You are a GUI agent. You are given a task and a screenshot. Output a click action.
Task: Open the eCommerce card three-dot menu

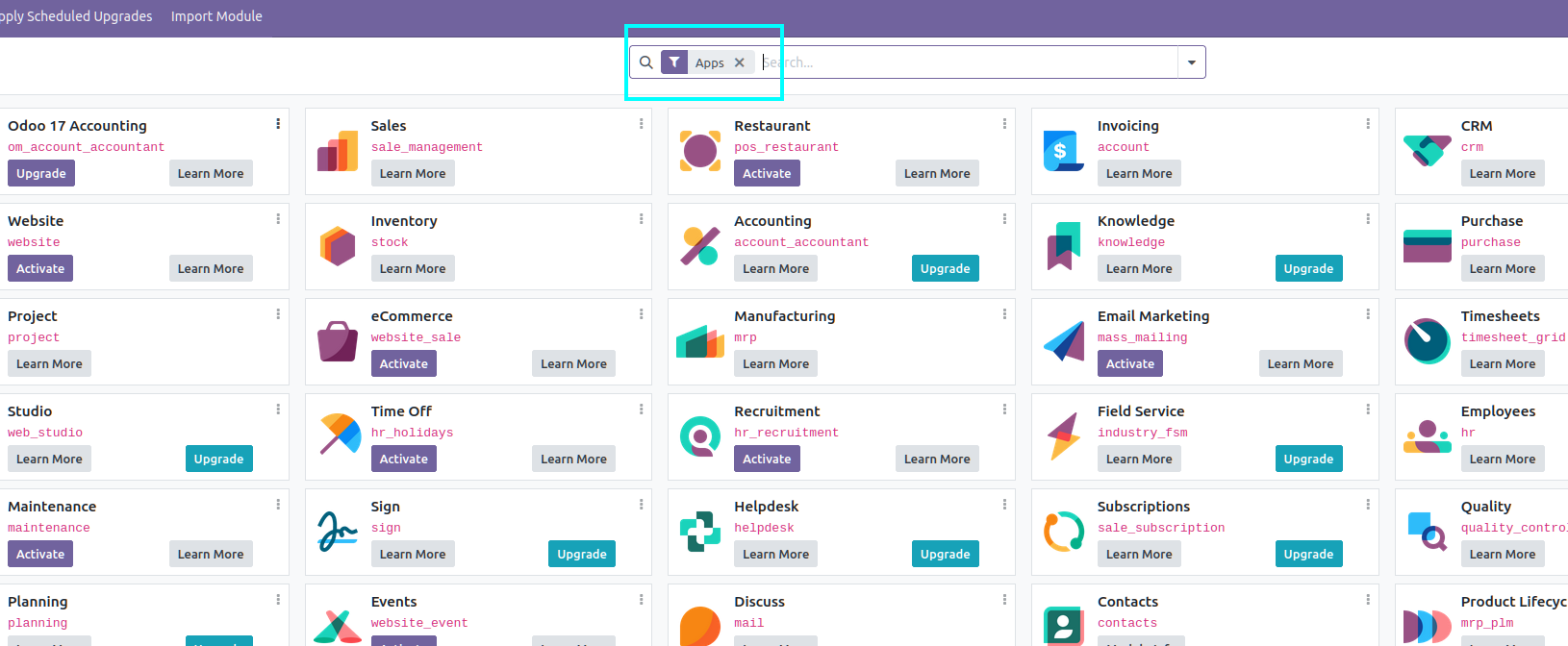[642, 314]
